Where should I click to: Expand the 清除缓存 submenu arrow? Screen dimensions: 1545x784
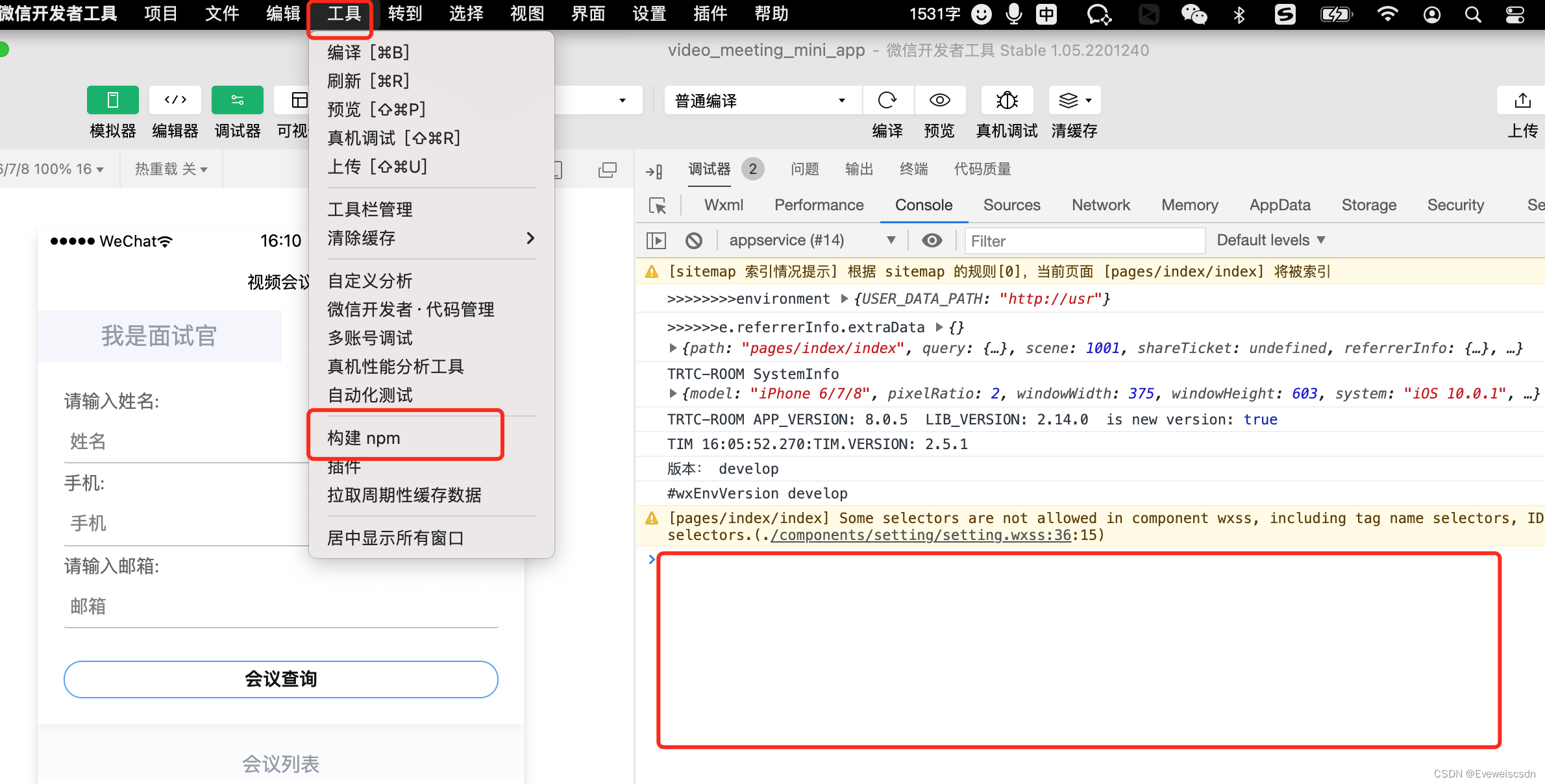click(530, 238)
